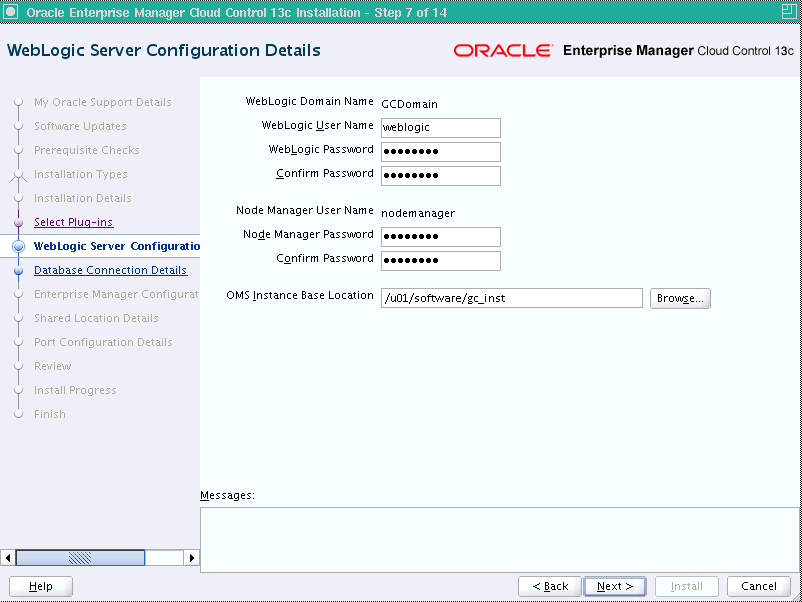Click the Browse button for OMS location
This screenshot has width=802, height=602.
tap(680, 298)
